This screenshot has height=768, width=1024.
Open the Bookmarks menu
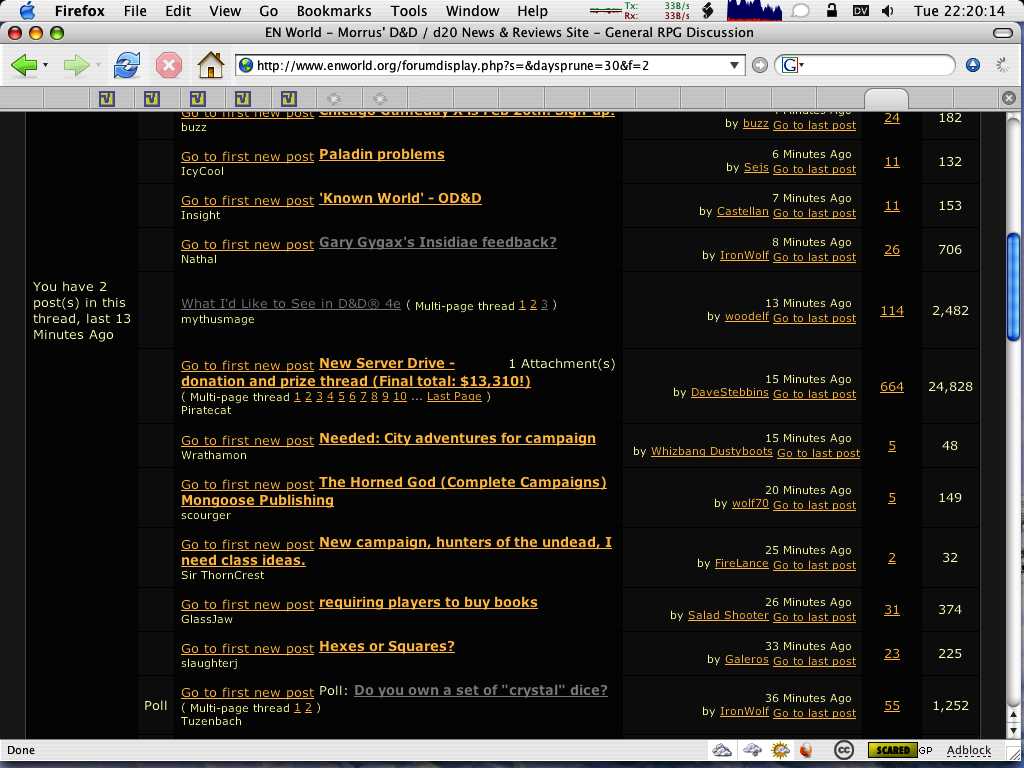[x=334, y=10]
